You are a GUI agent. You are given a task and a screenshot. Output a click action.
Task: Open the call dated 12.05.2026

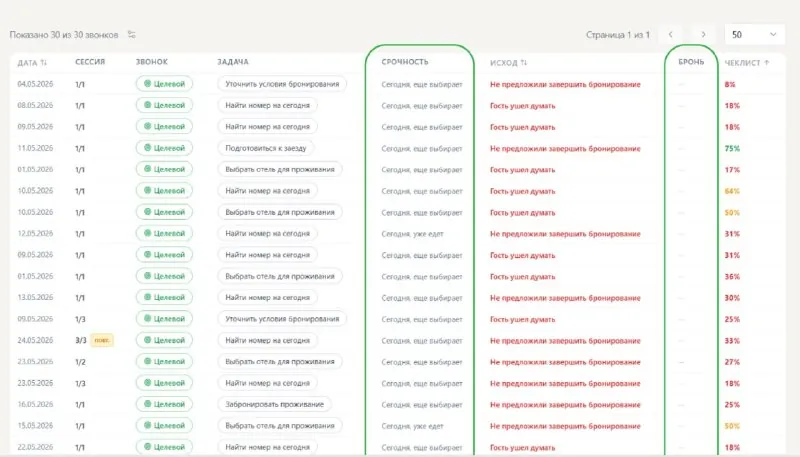[x=35, y=233]
